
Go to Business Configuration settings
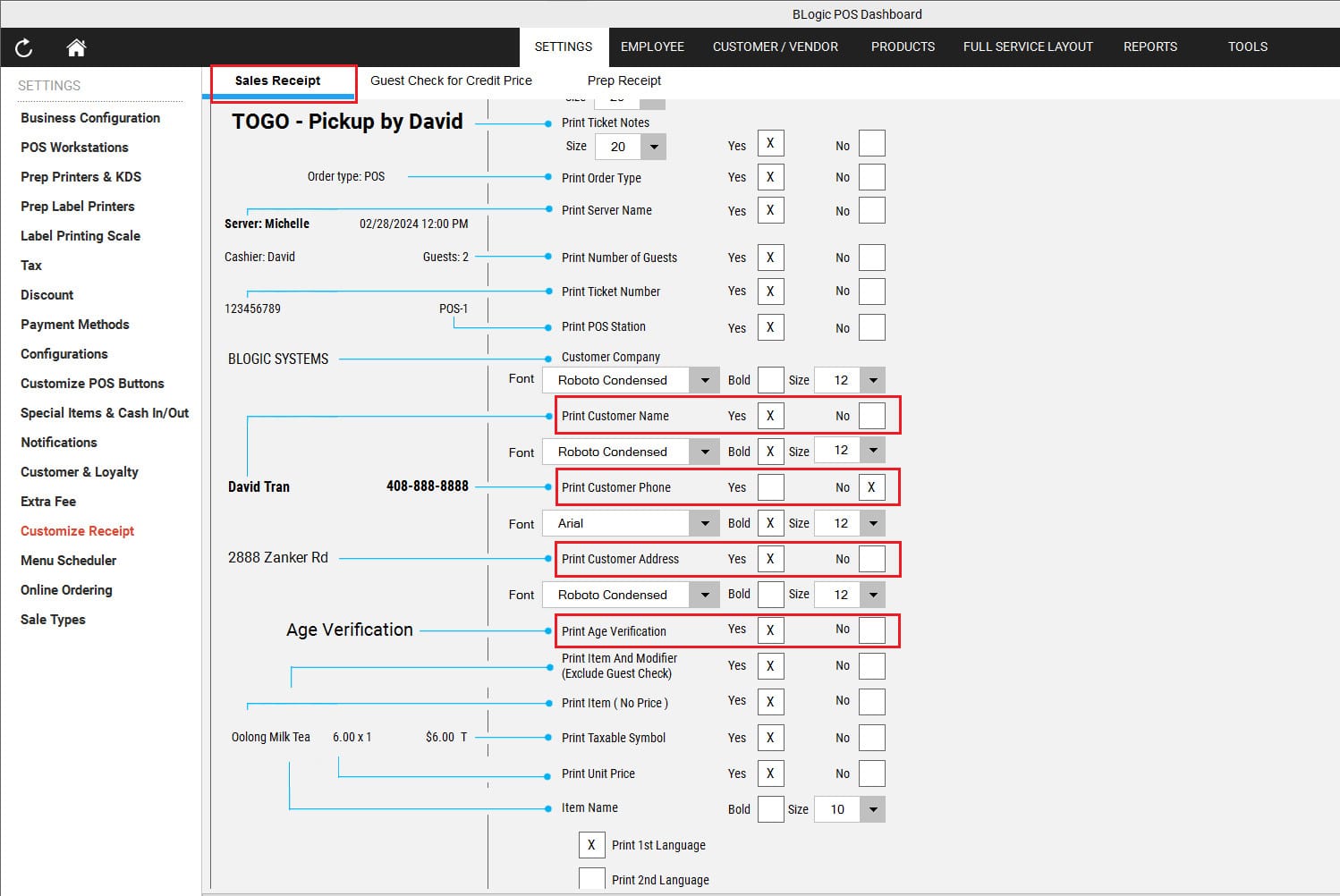click(x=90, y=118)
